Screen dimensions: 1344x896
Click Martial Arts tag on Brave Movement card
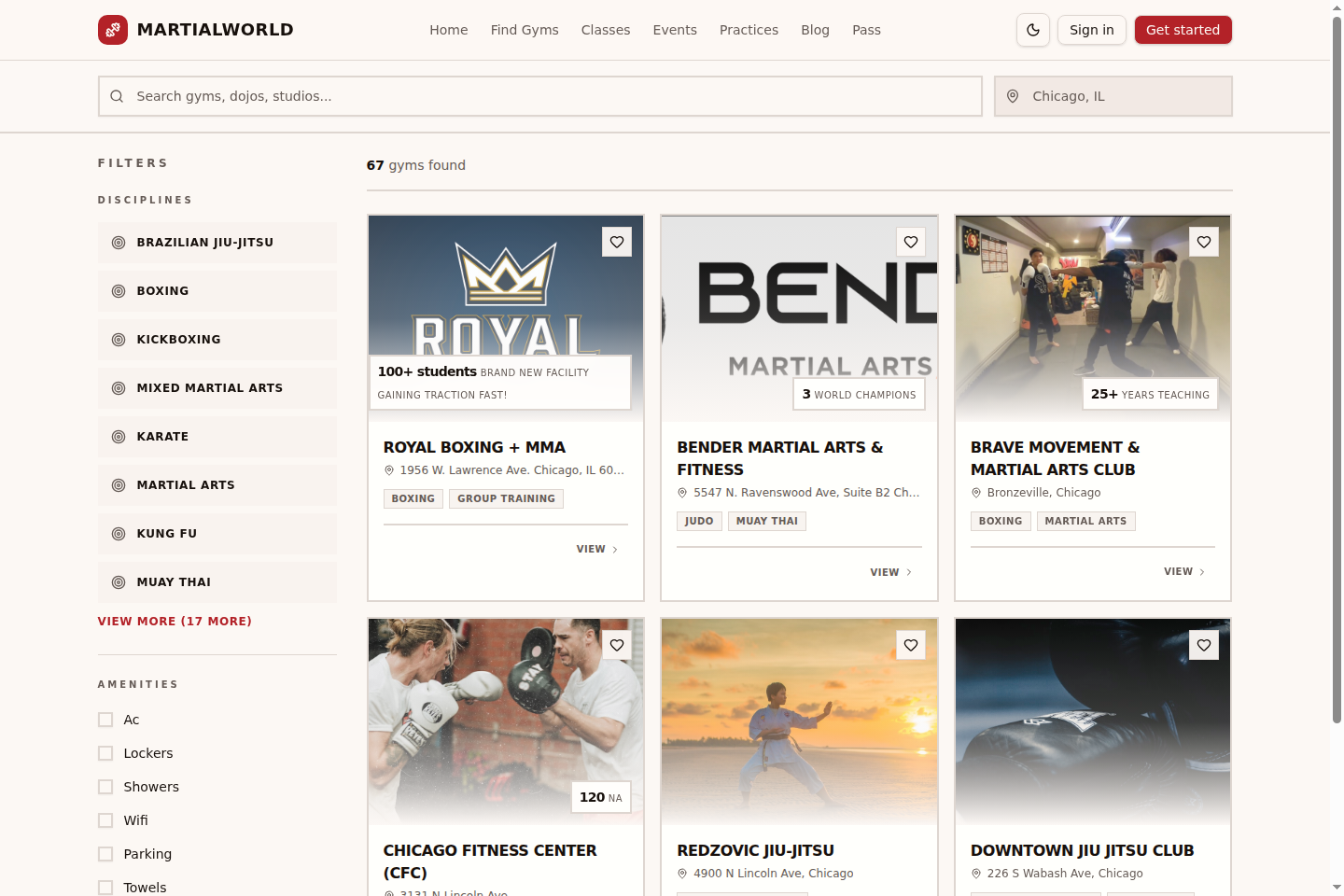1085,521
